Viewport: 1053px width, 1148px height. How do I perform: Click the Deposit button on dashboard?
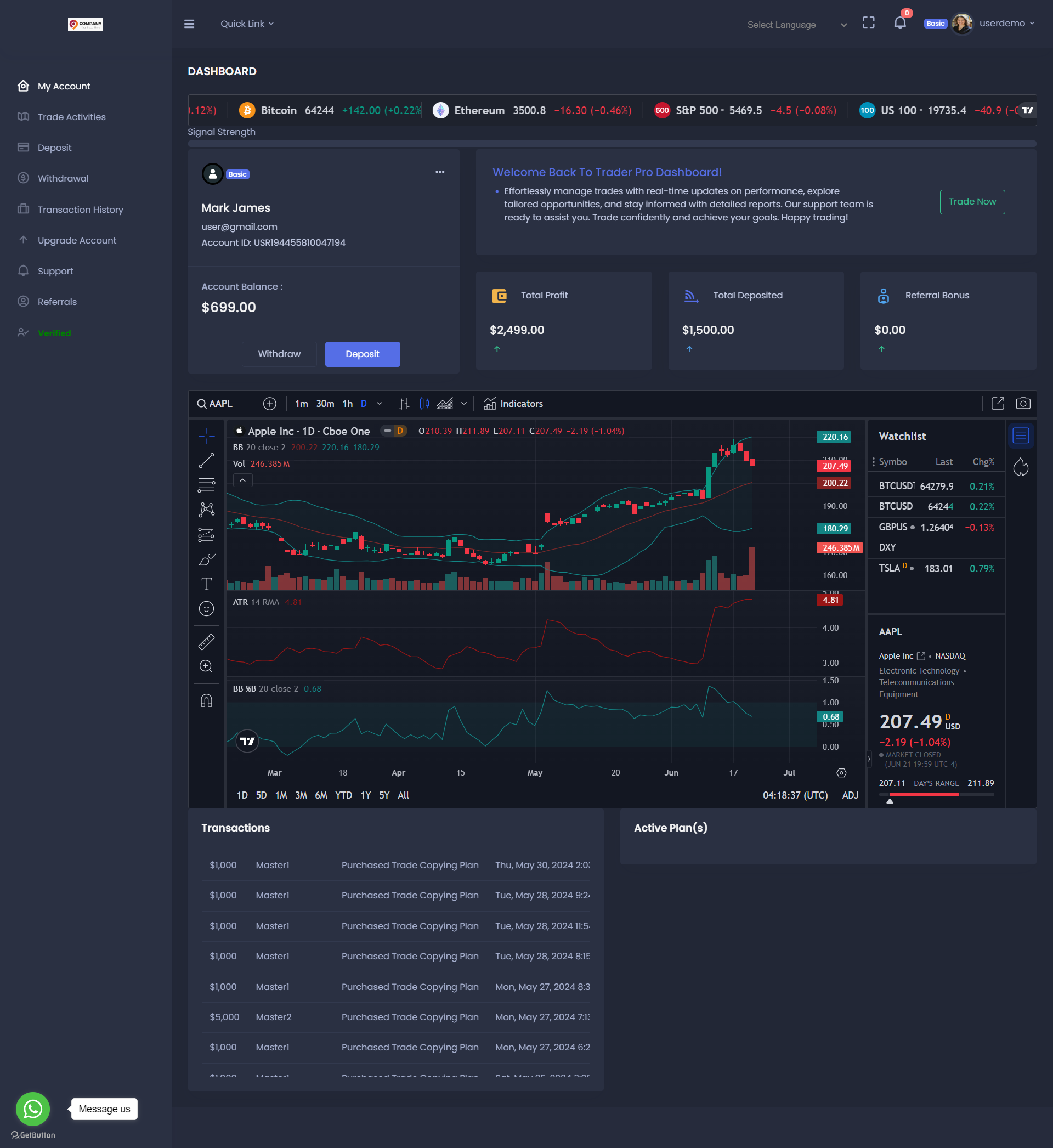pyautogui.click(x=362, y=354)
